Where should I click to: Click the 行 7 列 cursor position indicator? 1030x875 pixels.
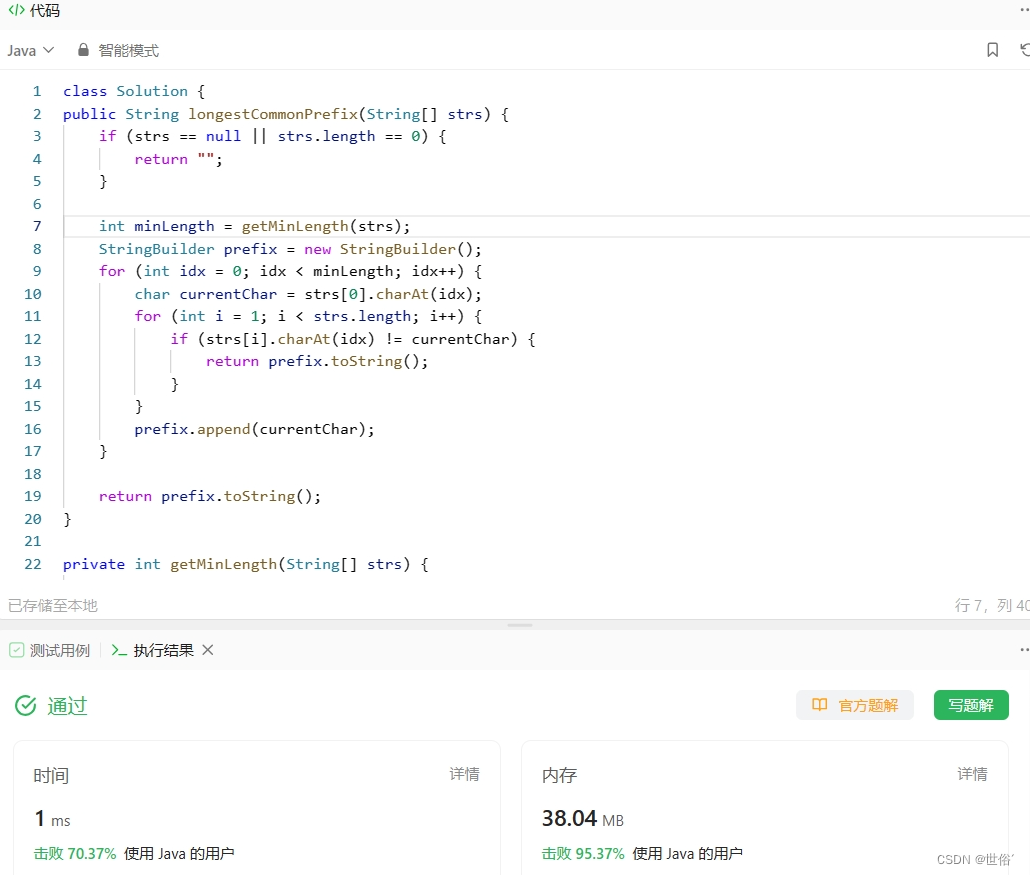point(992,605)
